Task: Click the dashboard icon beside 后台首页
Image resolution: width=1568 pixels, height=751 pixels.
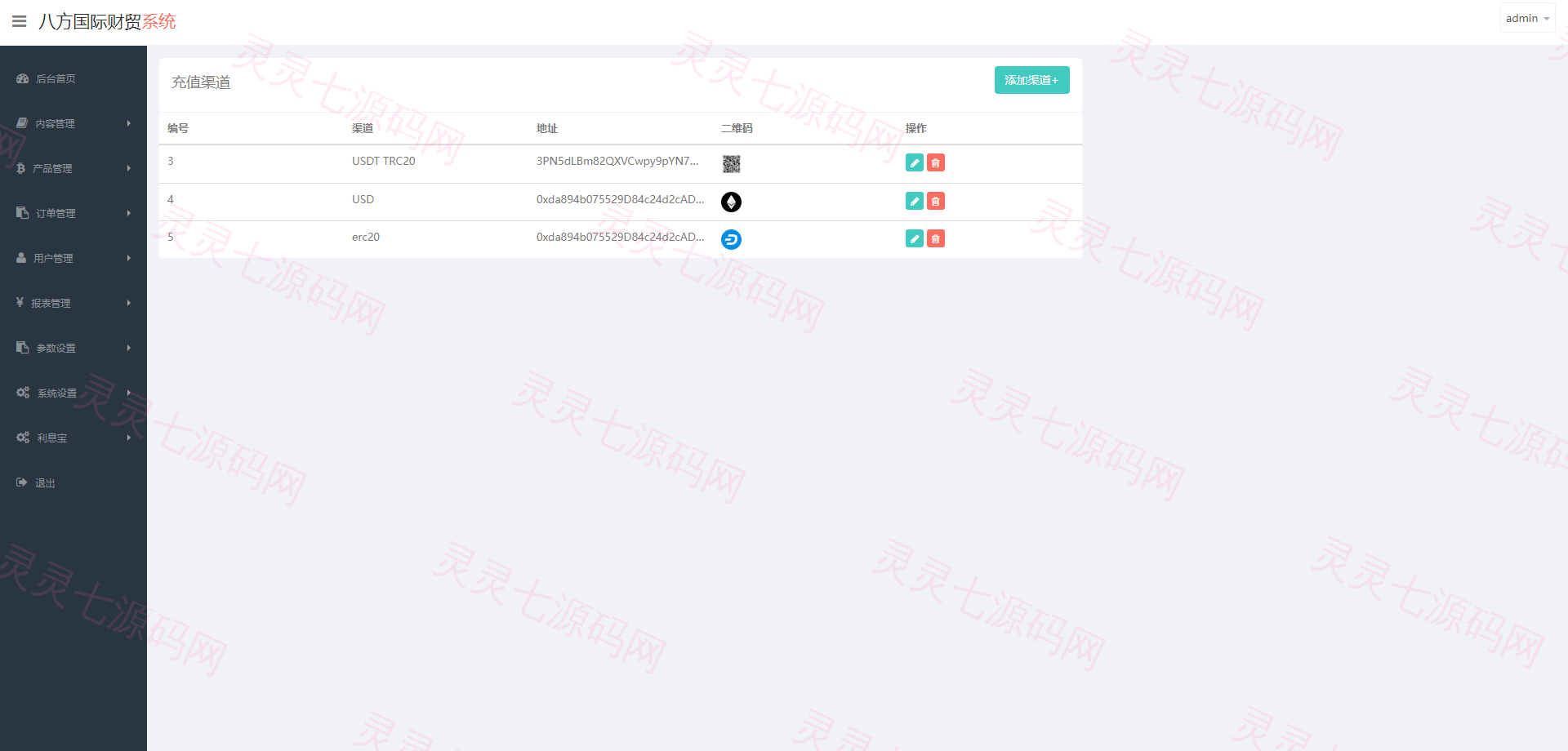Action: [x=23, y=78]
